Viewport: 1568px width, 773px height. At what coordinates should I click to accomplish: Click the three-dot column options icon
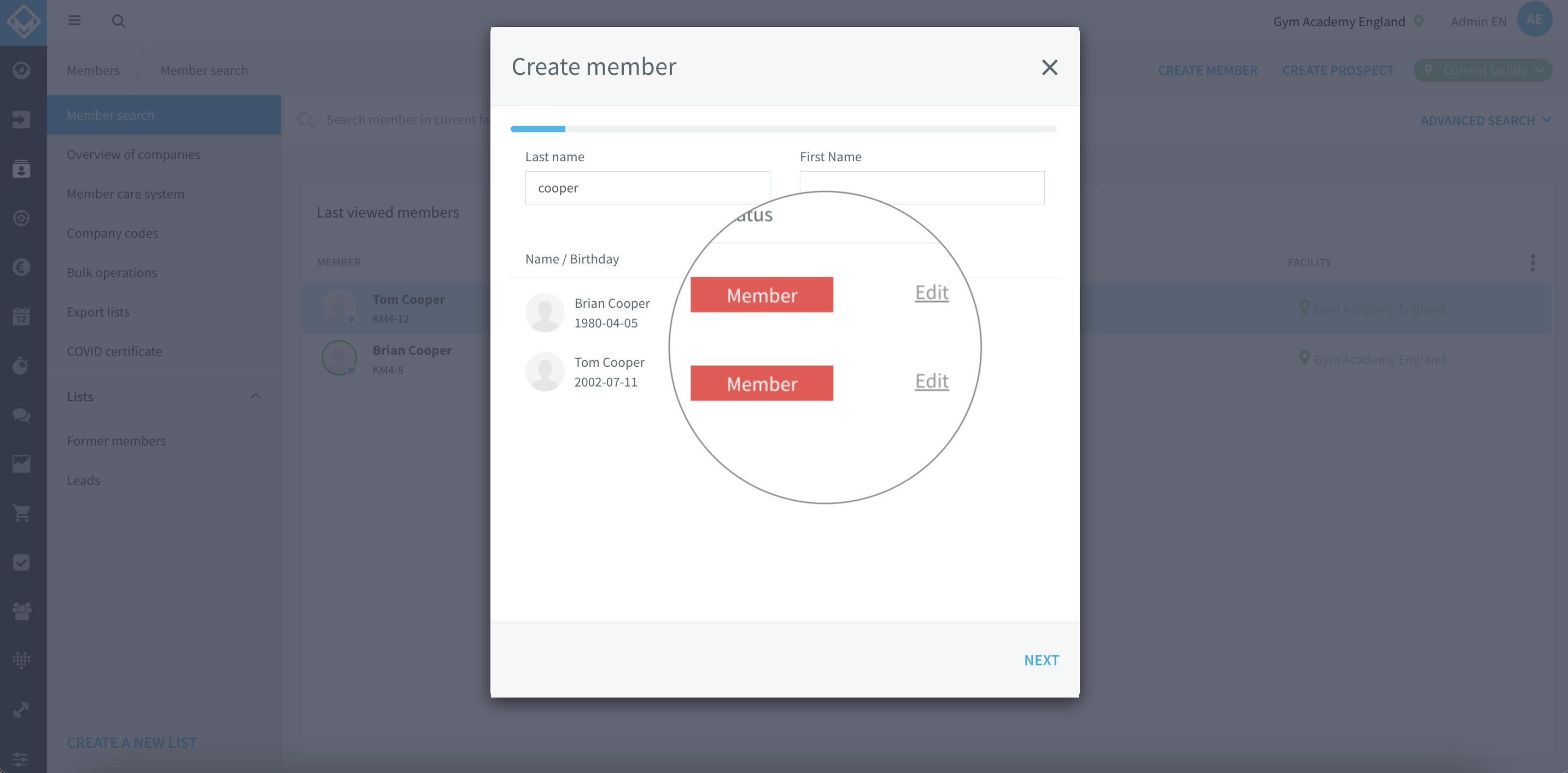tap(1532, 262)
